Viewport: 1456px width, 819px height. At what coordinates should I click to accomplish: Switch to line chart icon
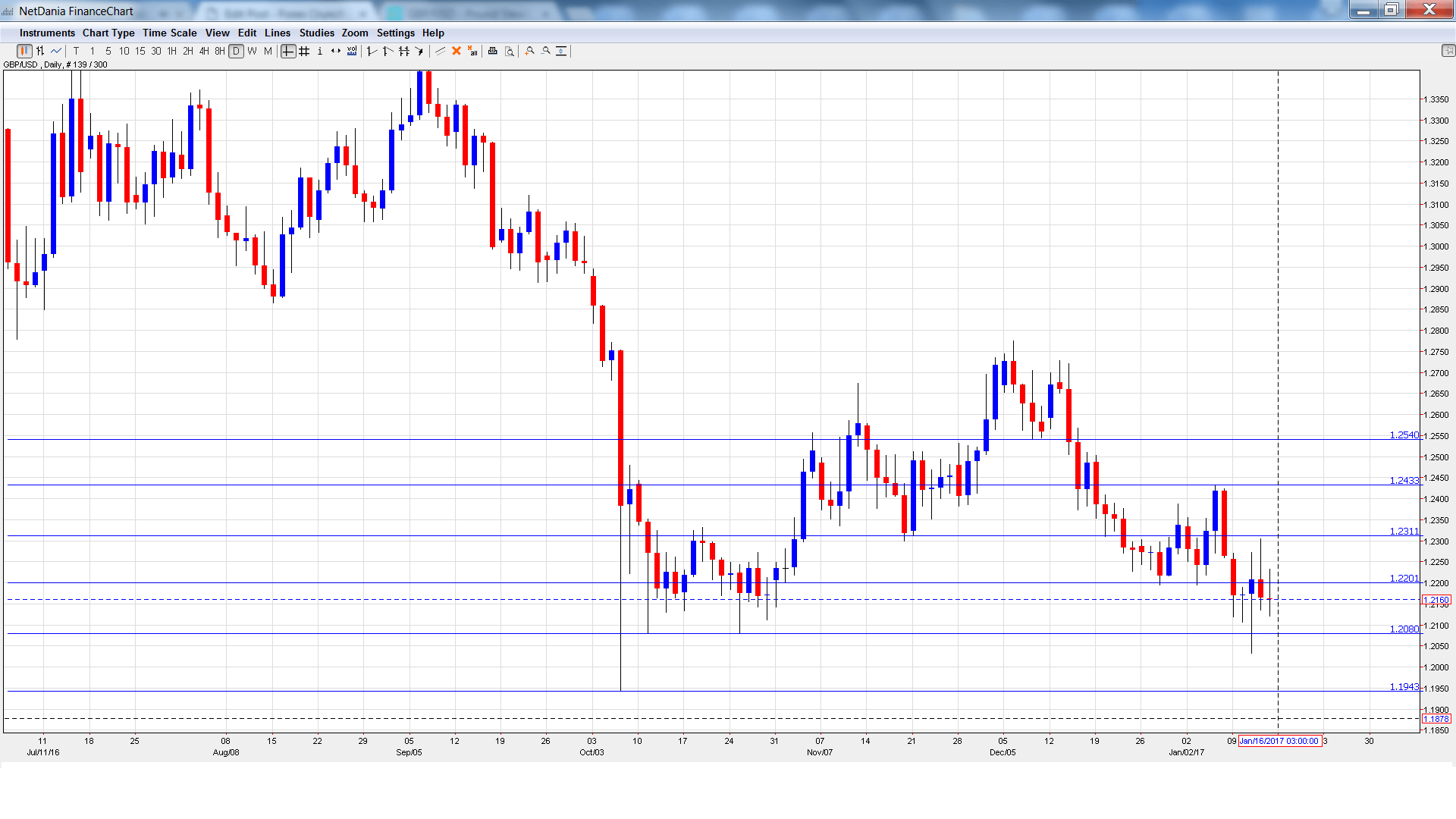56,52
